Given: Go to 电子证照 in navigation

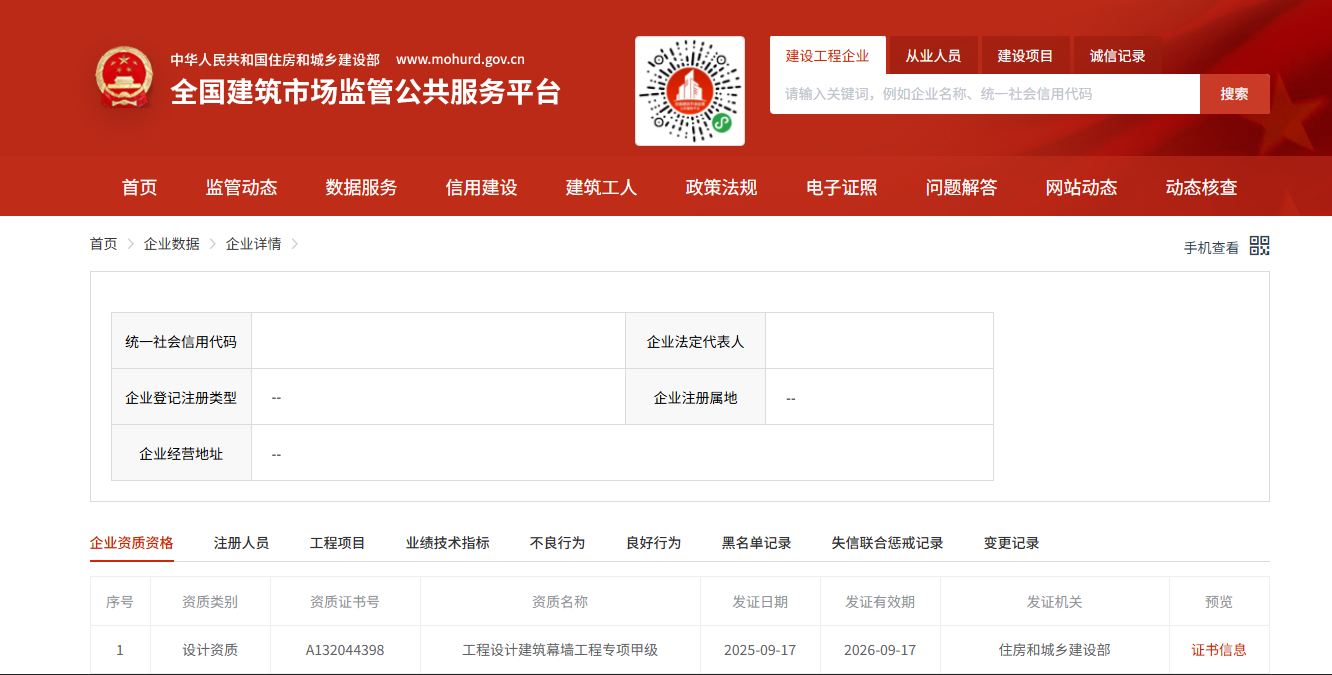Looking at the screenshot, I should tap(841, 187).
